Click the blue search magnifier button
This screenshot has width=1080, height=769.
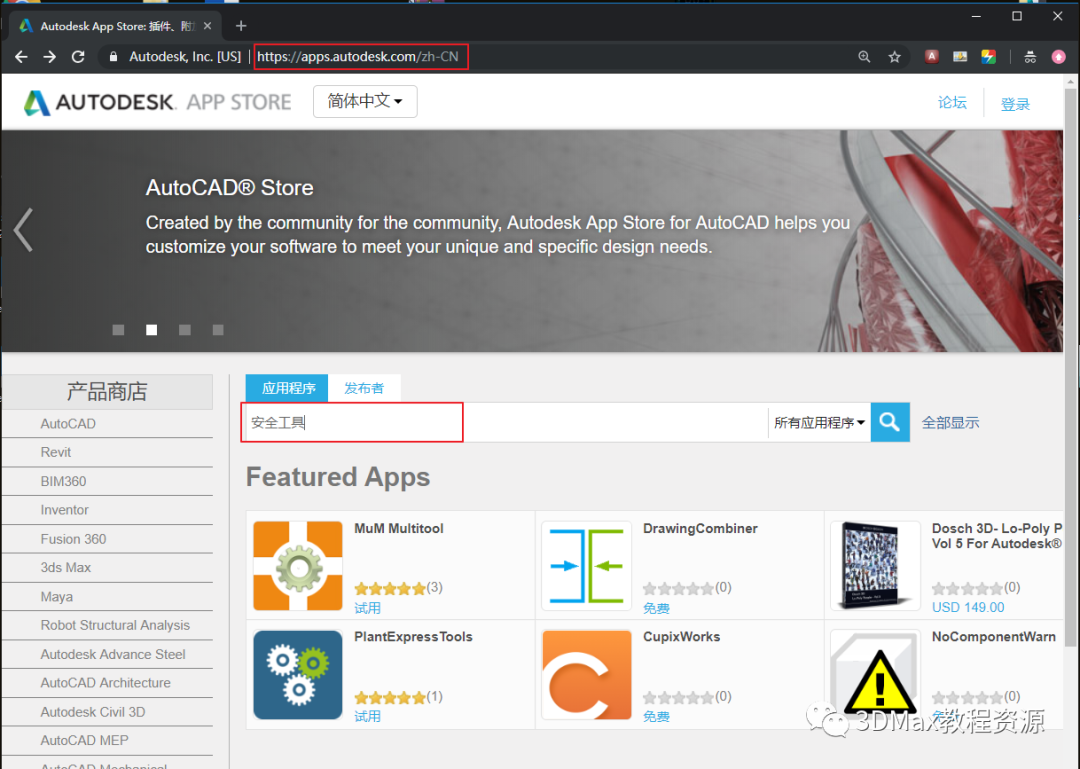click(890, 422)
